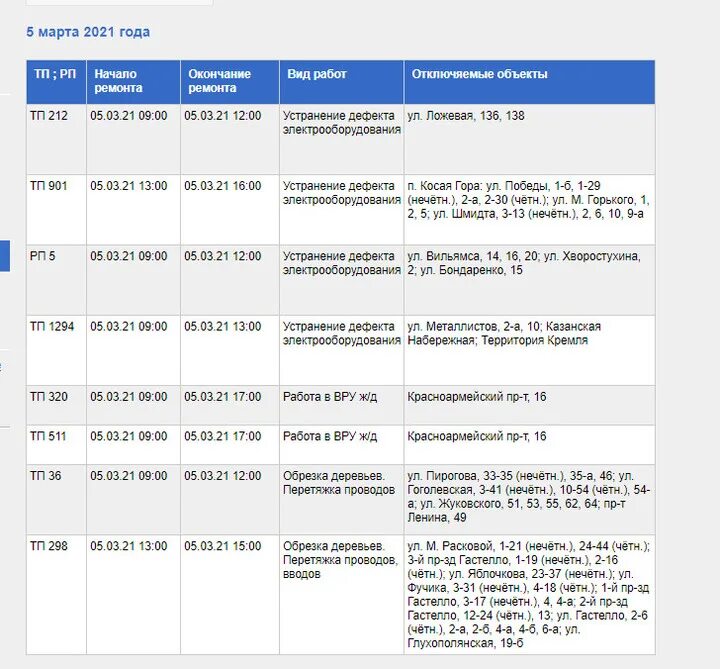Select the 'ТП 36' cell
This screenshot has width=720, height=669.
coord(56,499)
